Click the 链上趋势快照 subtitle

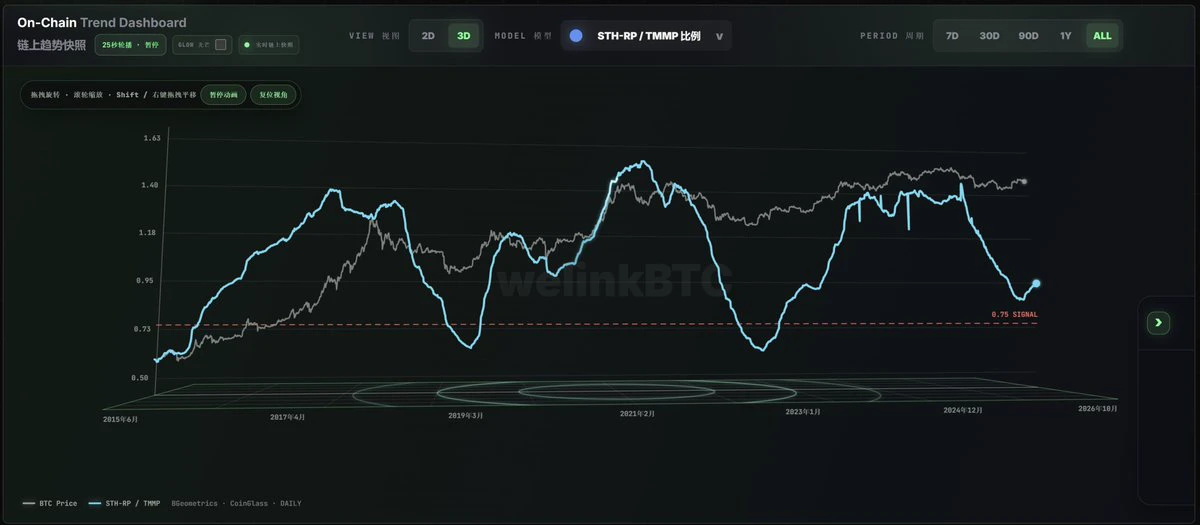click(51, 45)
